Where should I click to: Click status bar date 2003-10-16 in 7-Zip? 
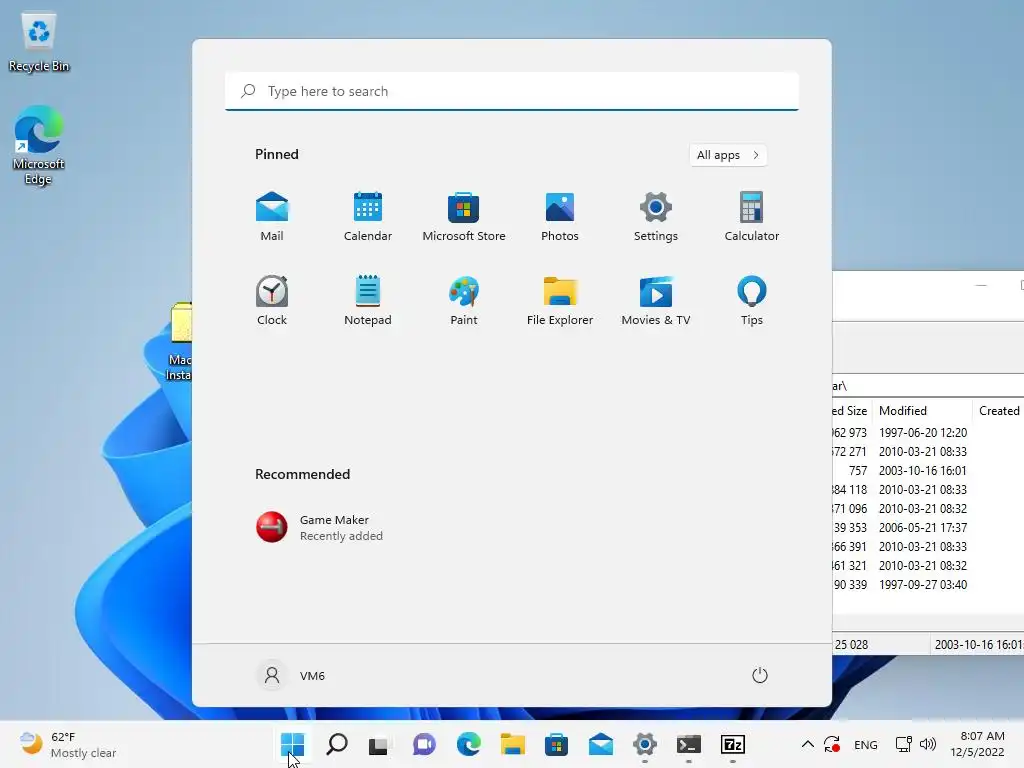click(x=978, y=645)
